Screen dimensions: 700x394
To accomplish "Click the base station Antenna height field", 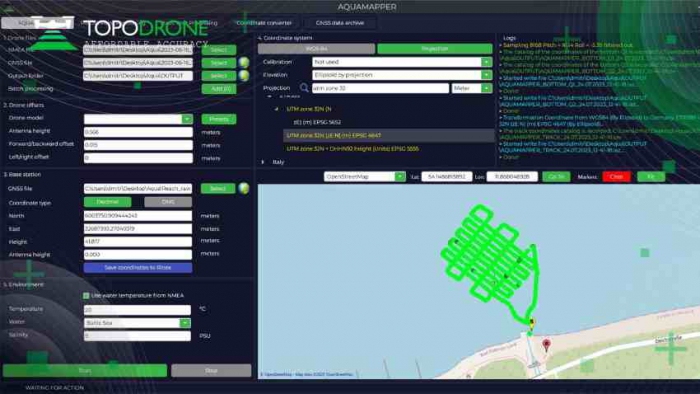I will coord(138,254).
